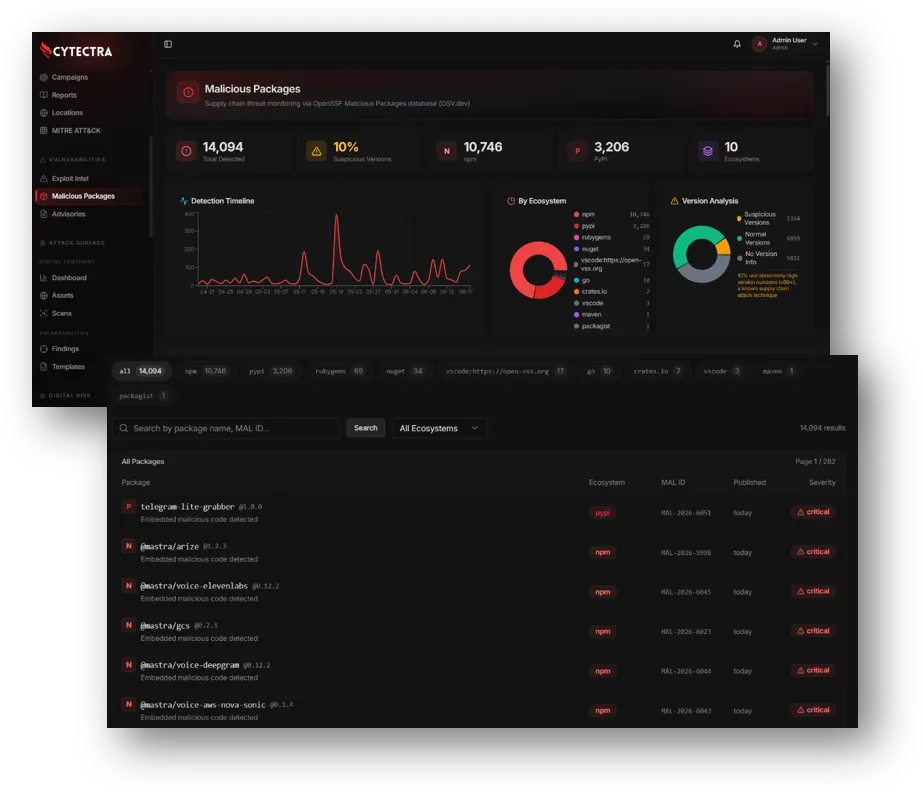Image resolution: width=923 pixels, height=793 pixels.
Task: Filter by rubygems ecosystem chip
Action: (x=339, y=371)
